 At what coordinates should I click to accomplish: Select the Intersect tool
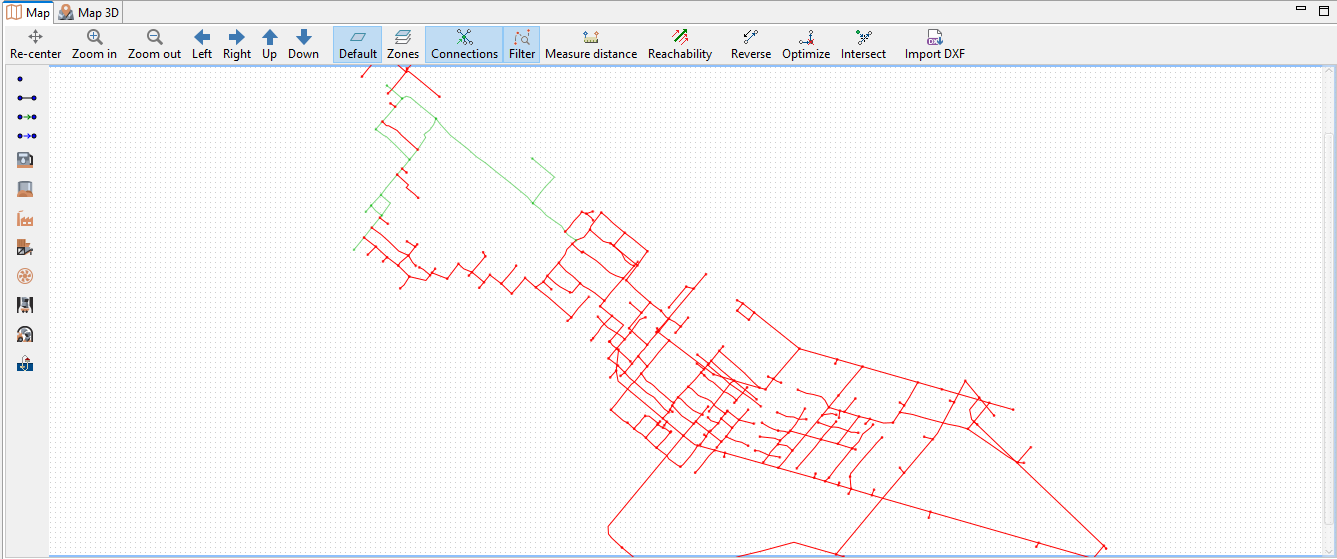(x=863, y=45)
